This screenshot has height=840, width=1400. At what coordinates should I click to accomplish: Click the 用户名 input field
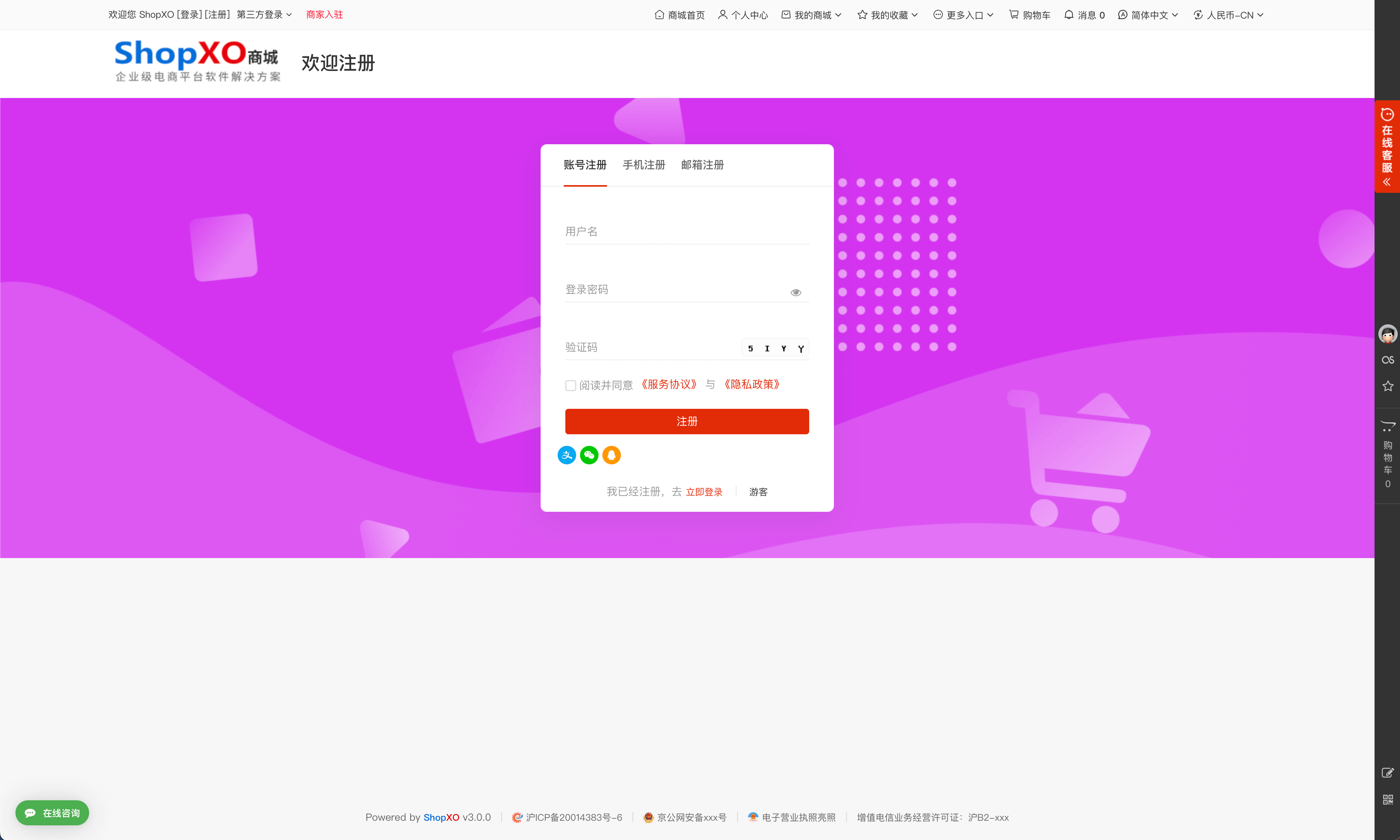click(x=686, y=231)
